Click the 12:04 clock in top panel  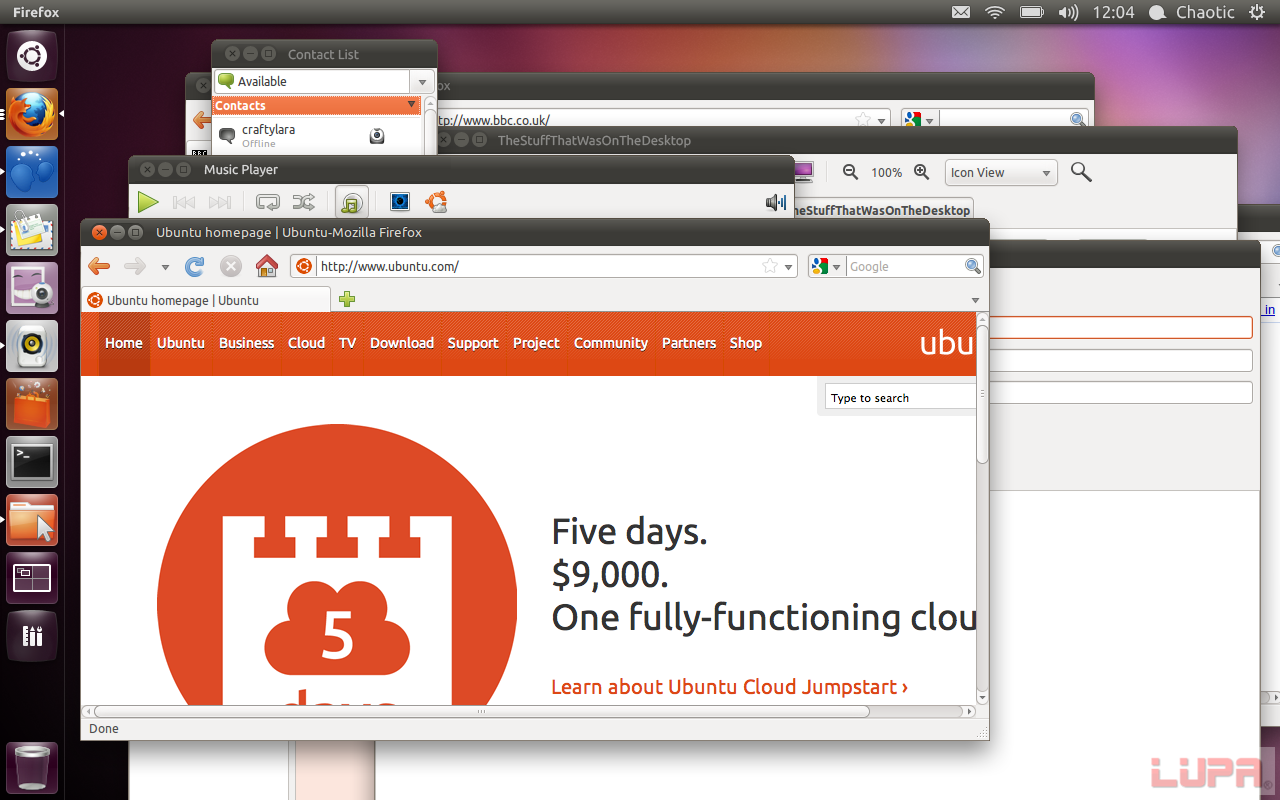(x=1113, y=12)
